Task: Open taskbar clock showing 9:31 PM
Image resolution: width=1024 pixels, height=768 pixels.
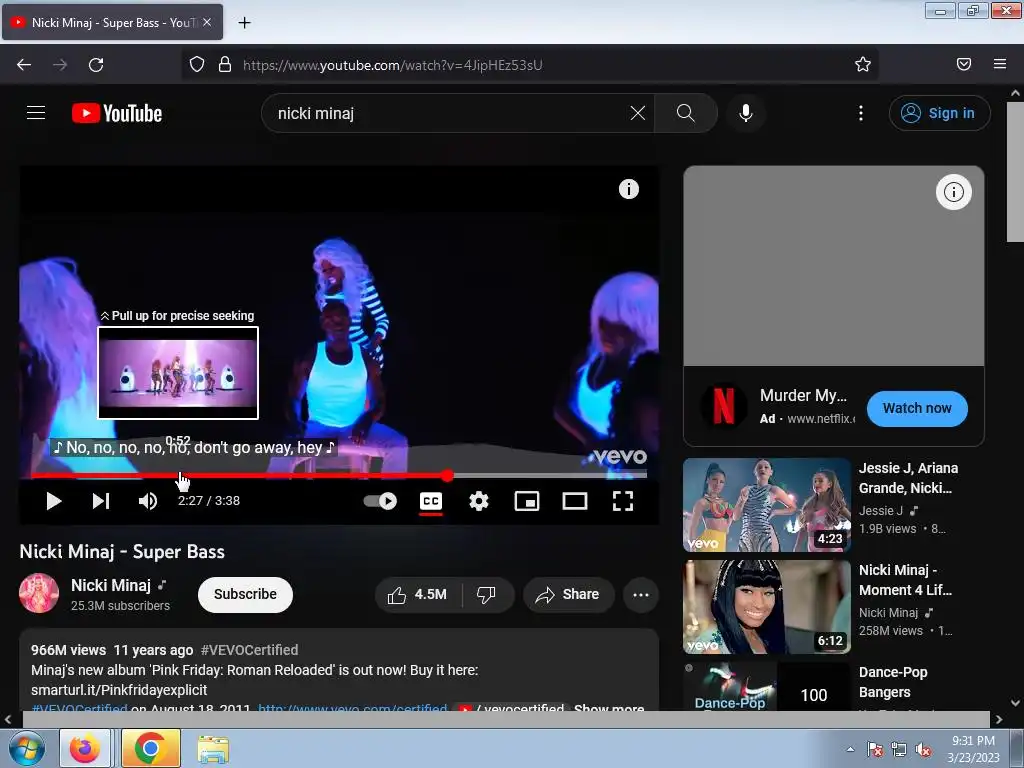Action: click(x=973, y=749)
